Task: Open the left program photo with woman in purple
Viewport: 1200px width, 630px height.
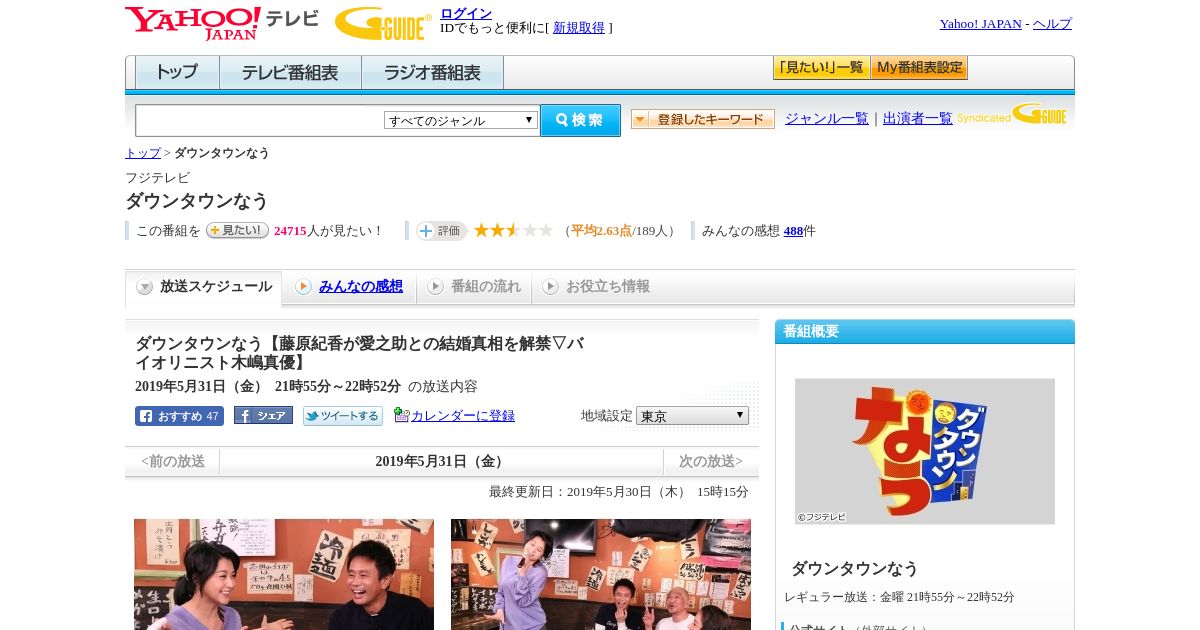Action: coord(284,574)
